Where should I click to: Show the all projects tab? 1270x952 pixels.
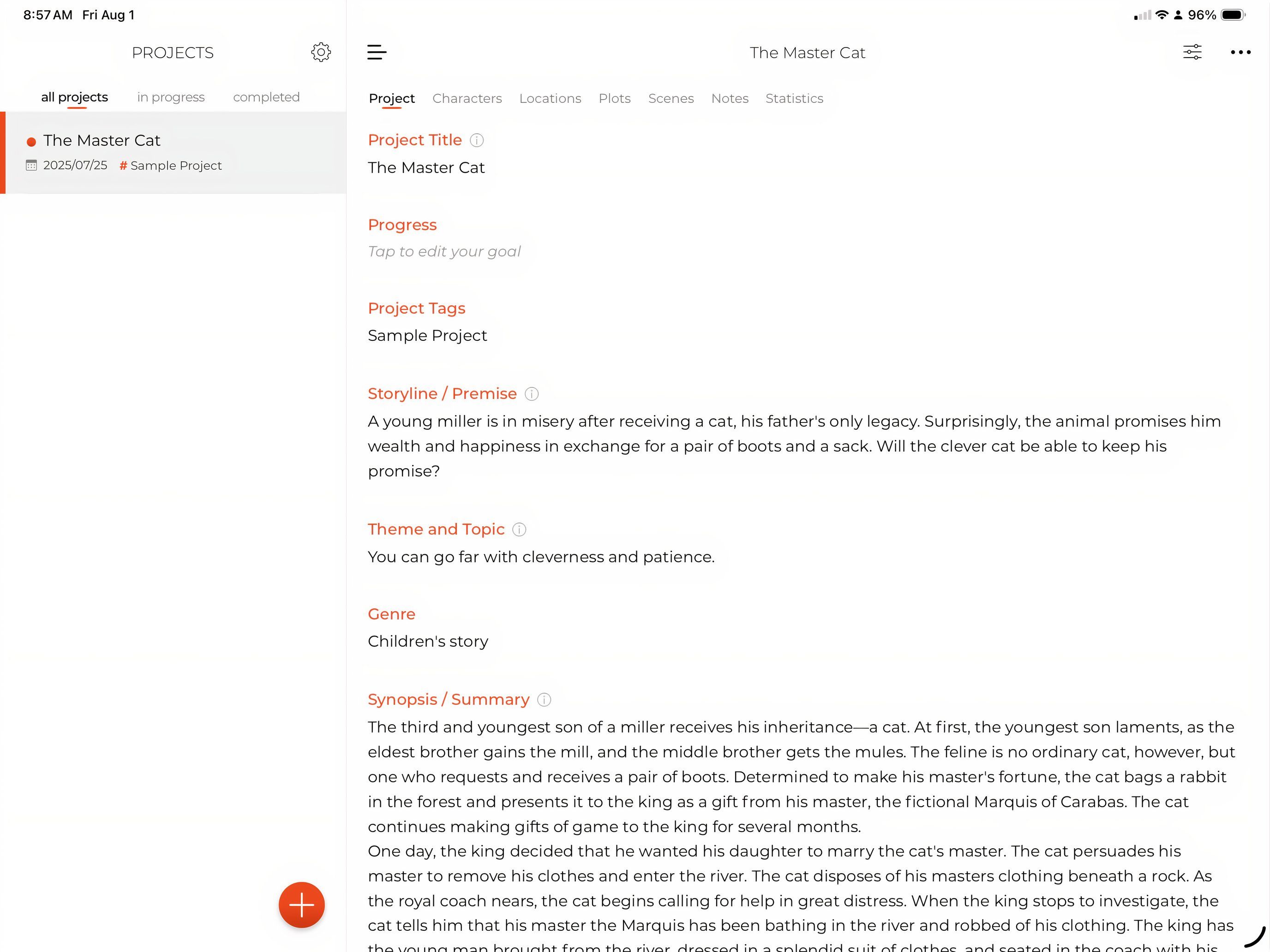tap(75, 97)
